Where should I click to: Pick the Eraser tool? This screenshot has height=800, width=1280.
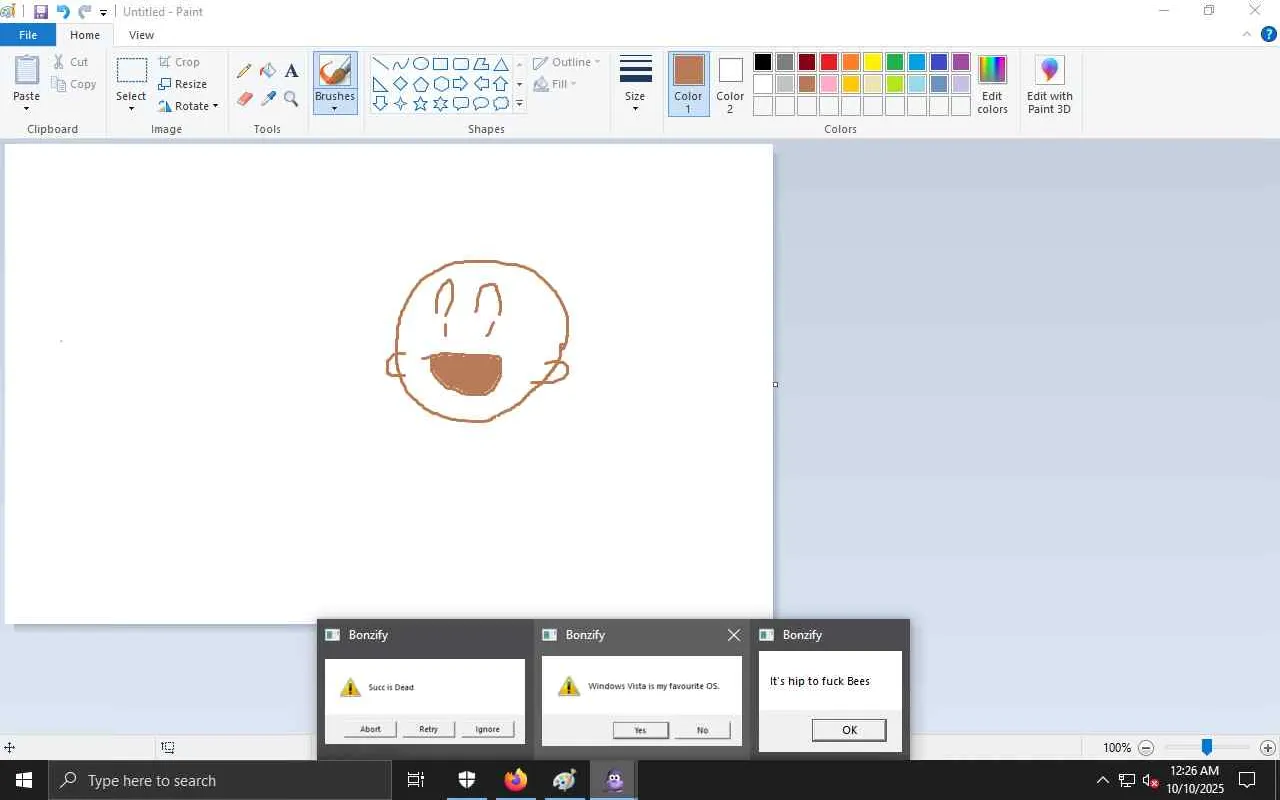[x=244, y=98]
